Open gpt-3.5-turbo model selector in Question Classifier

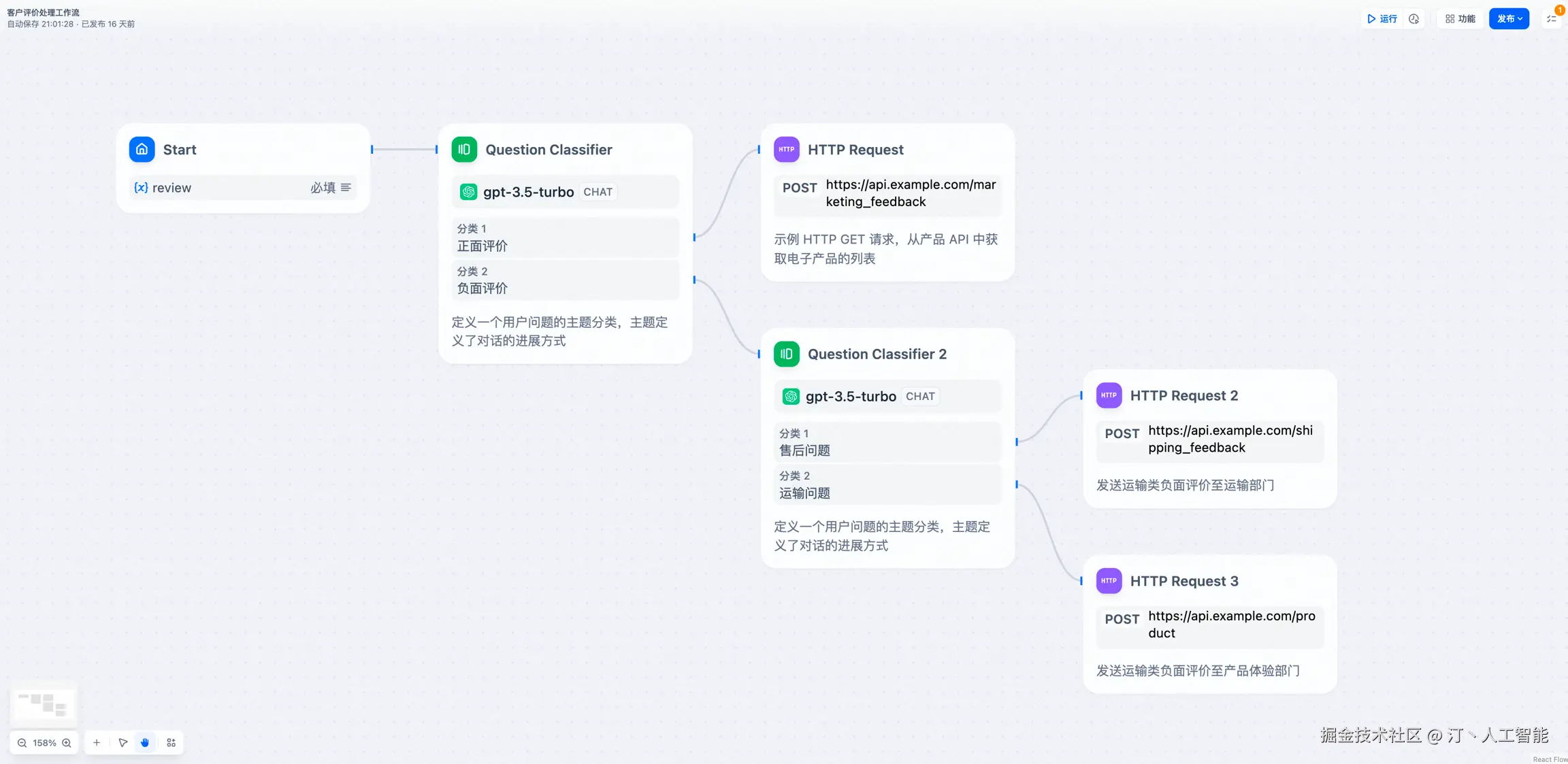[564, 192]
